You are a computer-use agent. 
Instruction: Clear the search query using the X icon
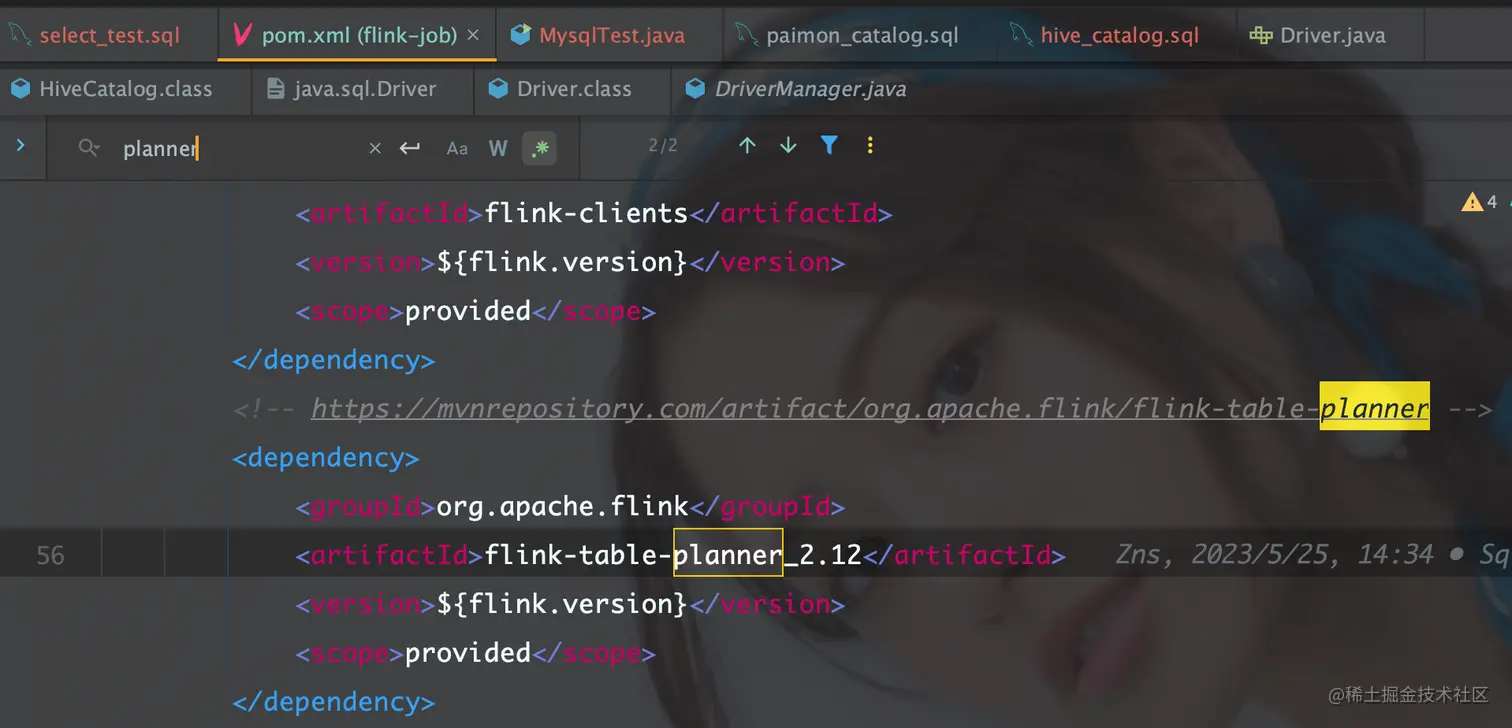[375, 147]
